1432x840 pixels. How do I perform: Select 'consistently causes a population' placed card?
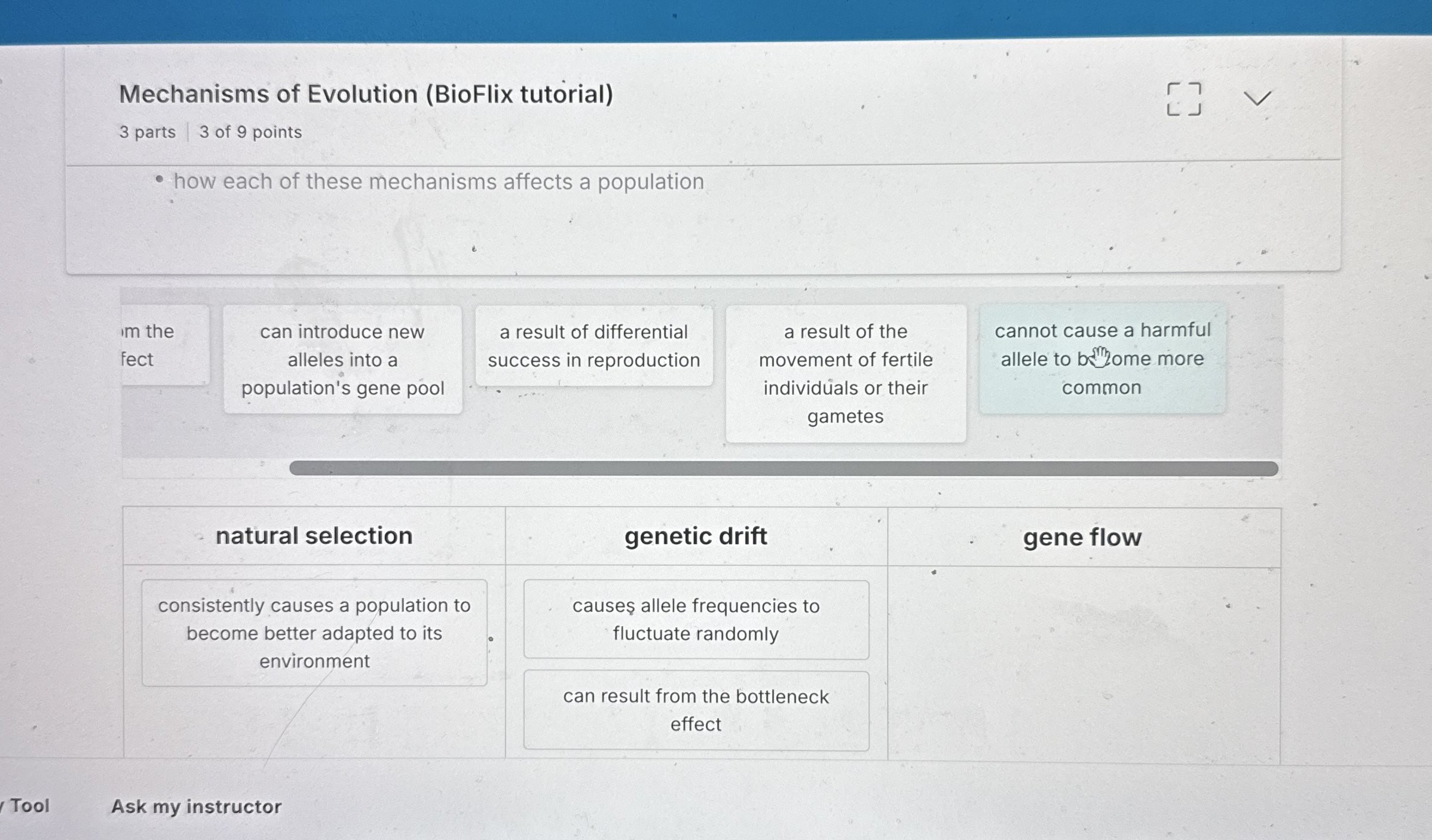click(x=314, y=633)
